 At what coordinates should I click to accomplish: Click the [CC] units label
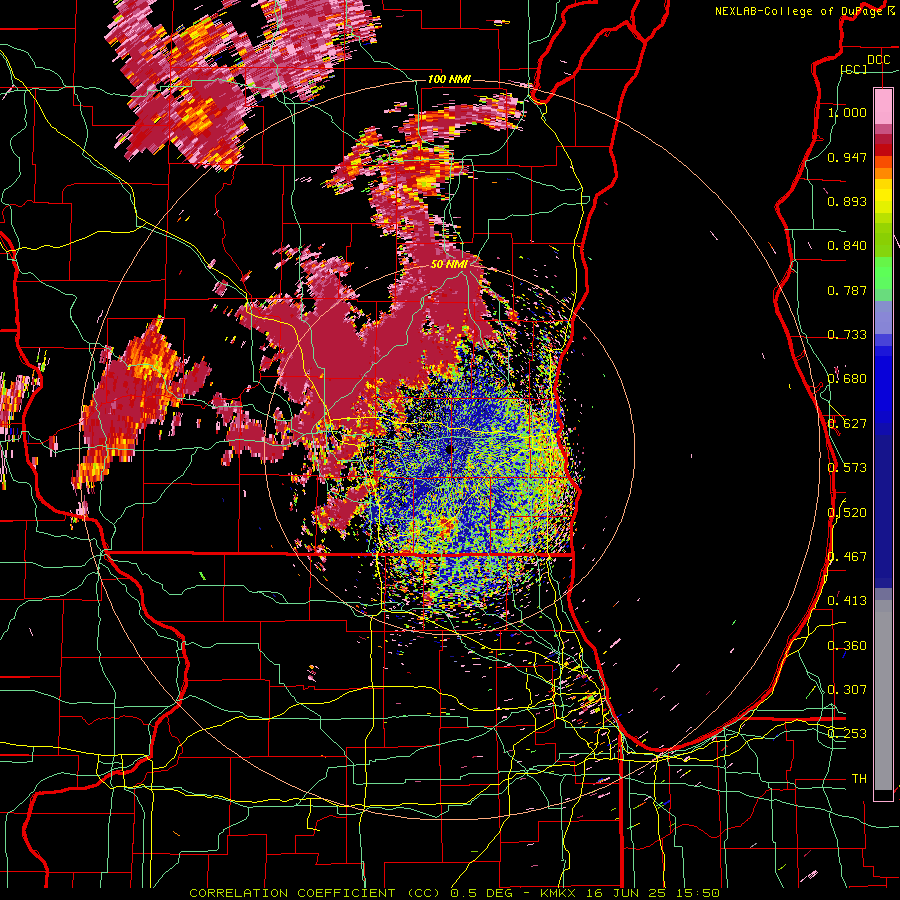pyautogui.click(x=854, y=69)
